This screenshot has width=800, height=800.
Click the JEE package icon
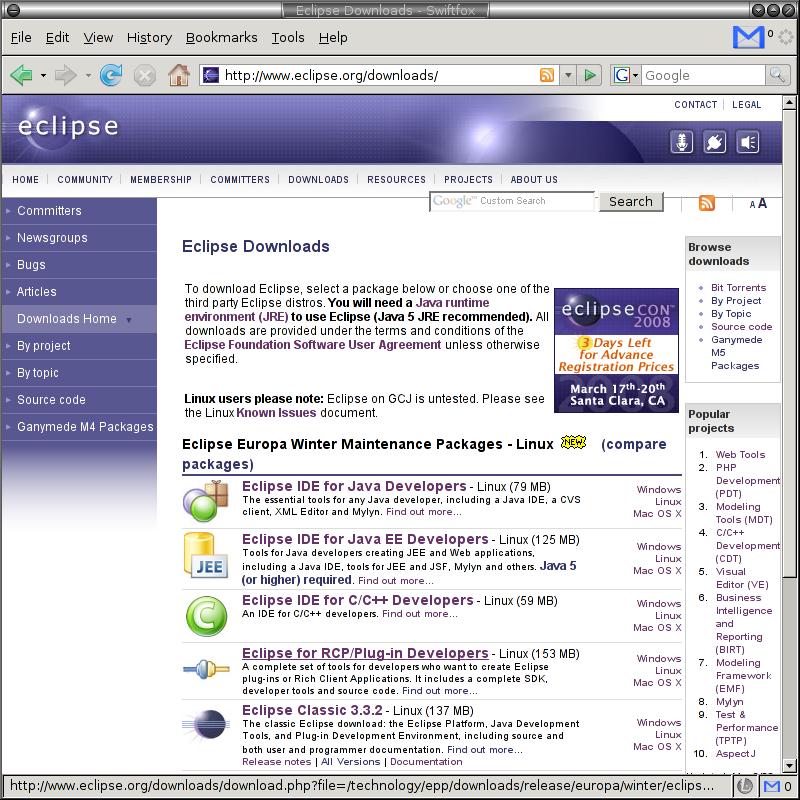coord(205,555)
